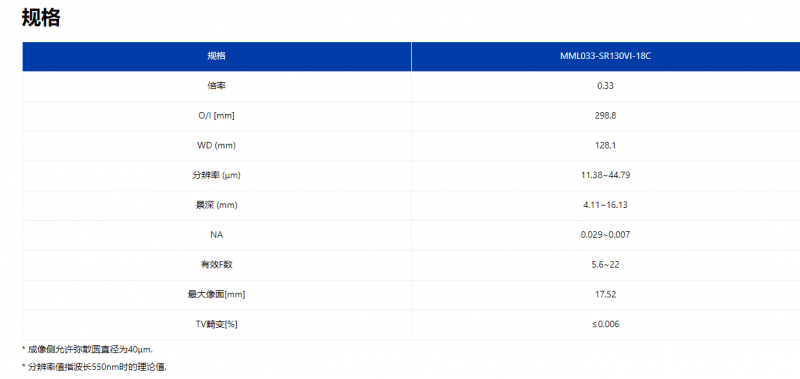Screen dimensions: 800x379
Task: Click the MML033-SR130VI-18C model header
Action: [x=605, y=57]
